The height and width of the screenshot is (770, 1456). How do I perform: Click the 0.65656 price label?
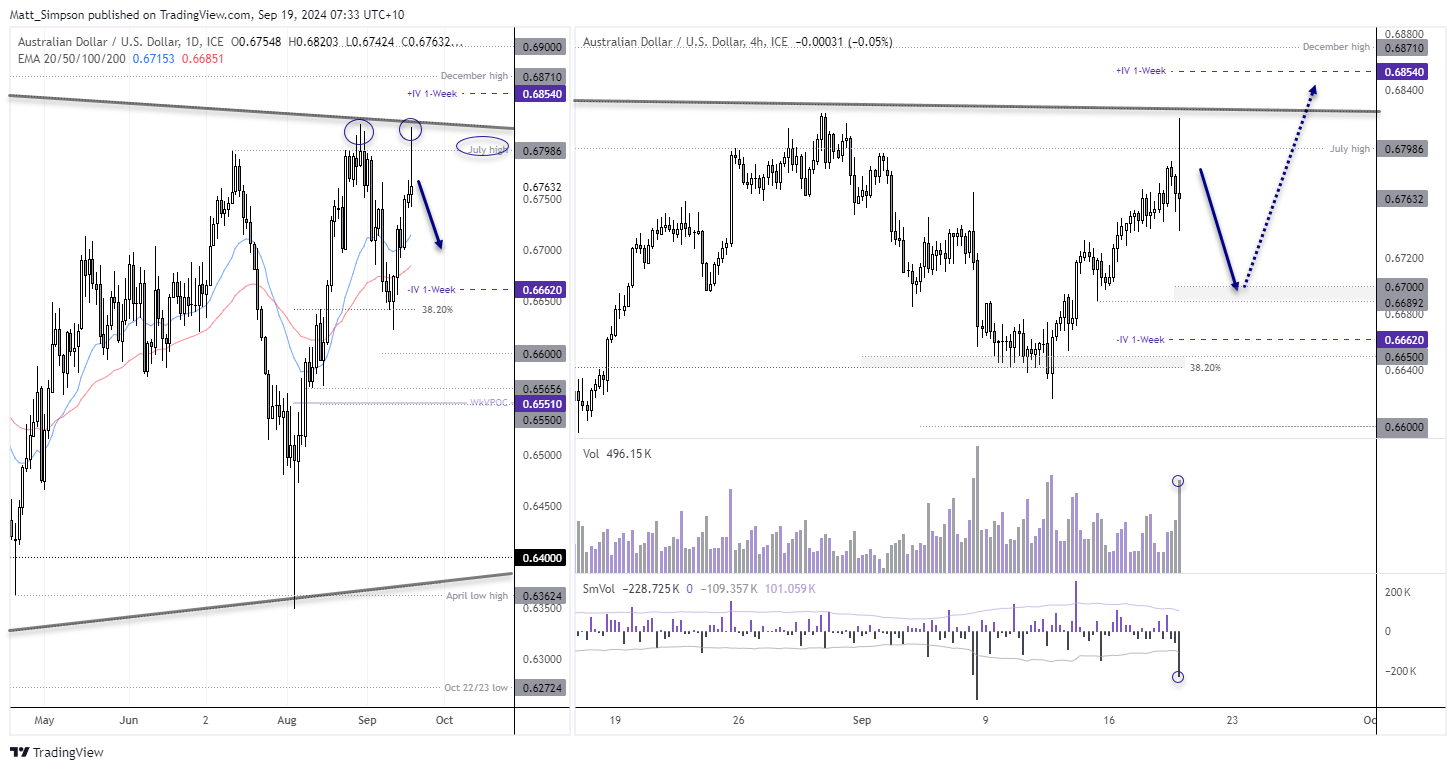tap(541, 389)
